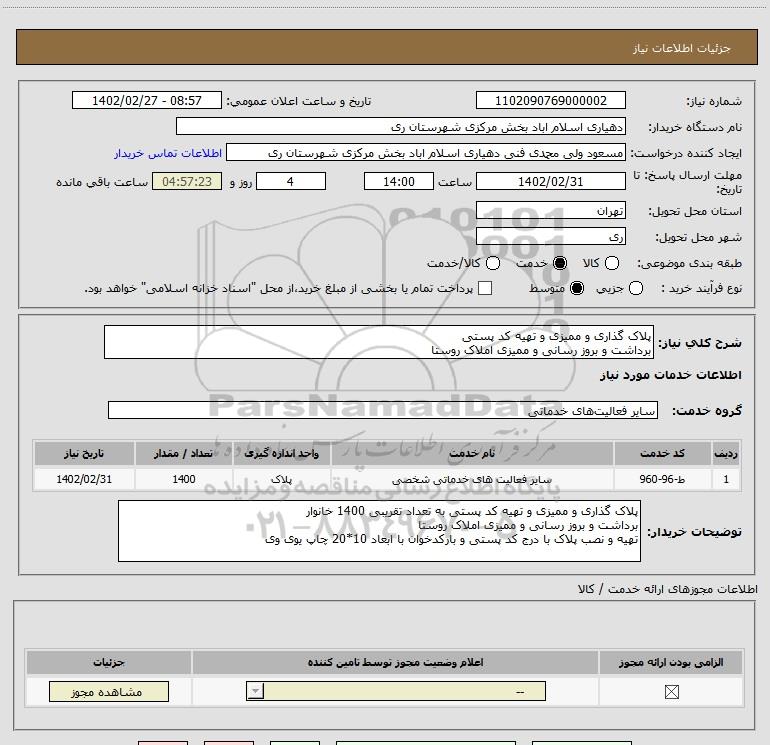Click the جزئیات column header
770x745 pixels.
109,662
